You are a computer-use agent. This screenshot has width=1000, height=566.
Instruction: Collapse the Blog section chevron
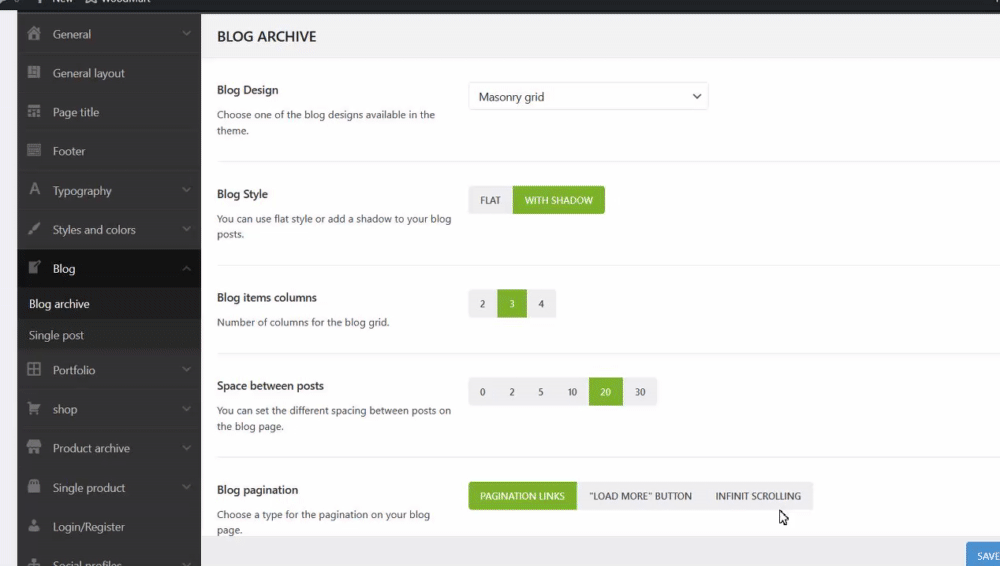(186, 268)
